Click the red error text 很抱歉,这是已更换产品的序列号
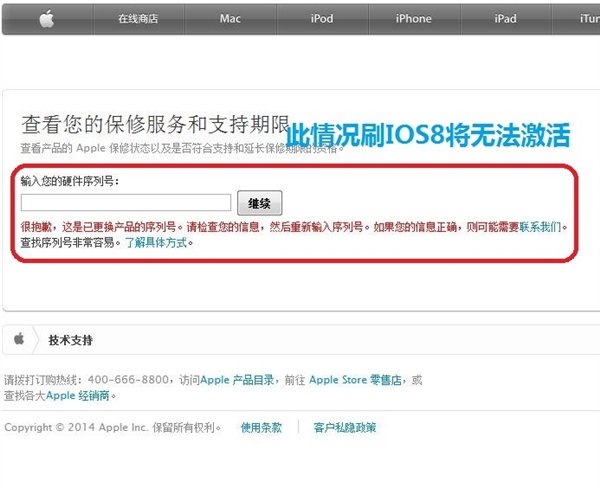Image resolution: width=600 pixels, height=494 pixels. pyautogui.click(x=98, y=227)
